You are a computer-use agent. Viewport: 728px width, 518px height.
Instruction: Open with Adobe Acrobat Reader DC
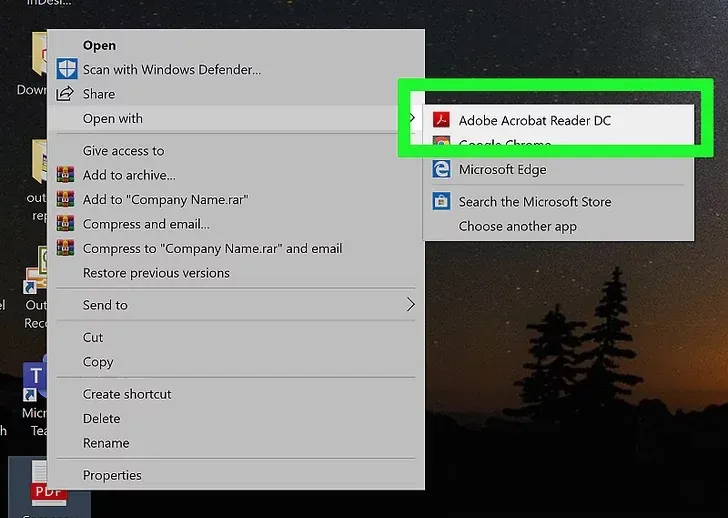coord(559,120)
